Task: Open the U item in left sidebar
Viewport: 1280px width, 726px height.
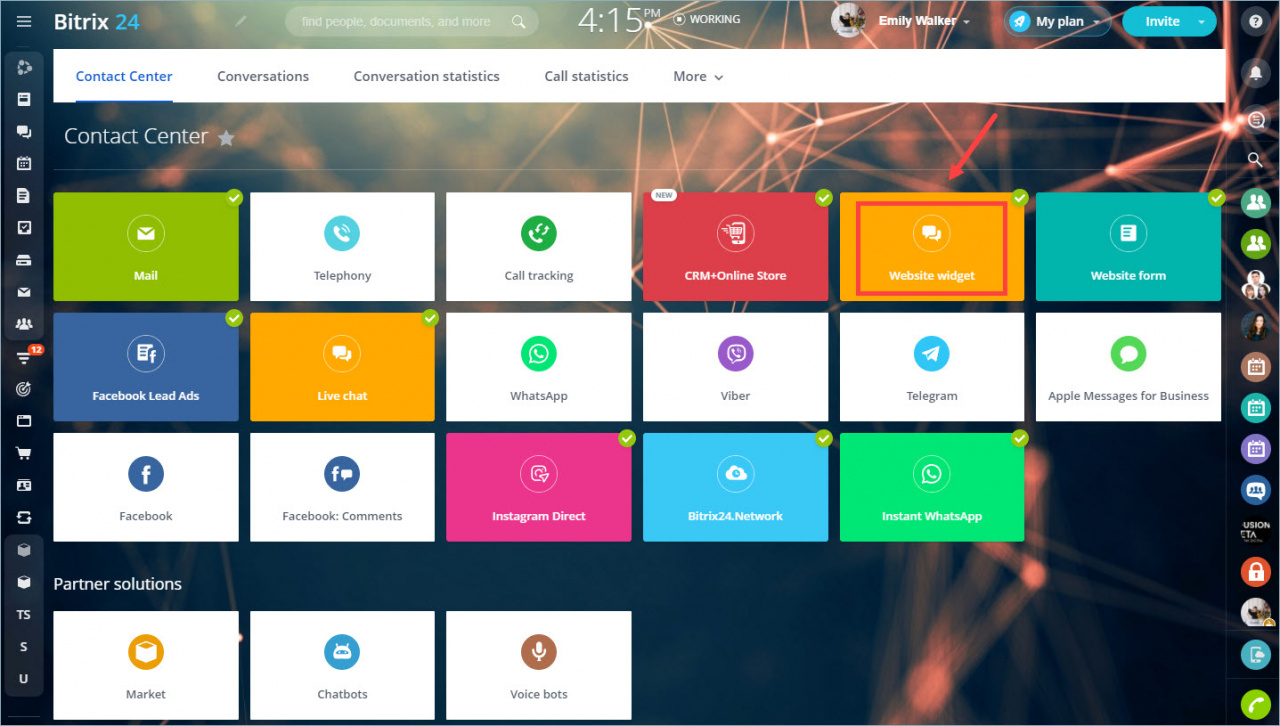Action: click(24, 679)
